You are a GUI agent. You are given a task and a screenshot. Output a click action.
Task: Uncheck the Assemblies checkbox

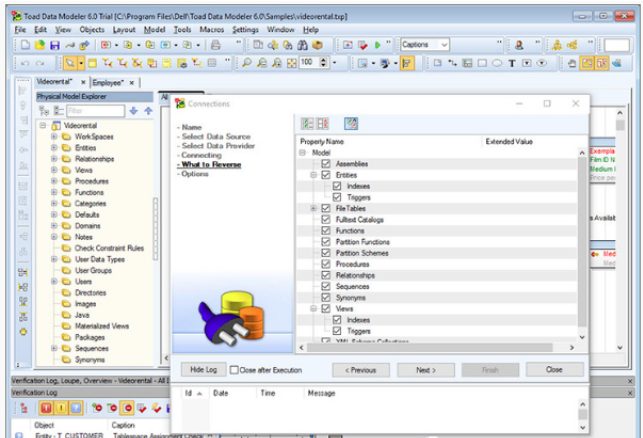coord(326,164)
